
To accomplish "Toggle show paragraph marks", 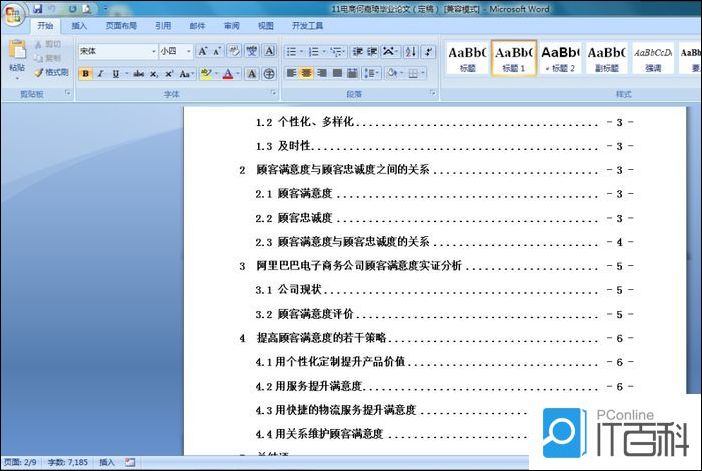I will click(x=428, y=51).
